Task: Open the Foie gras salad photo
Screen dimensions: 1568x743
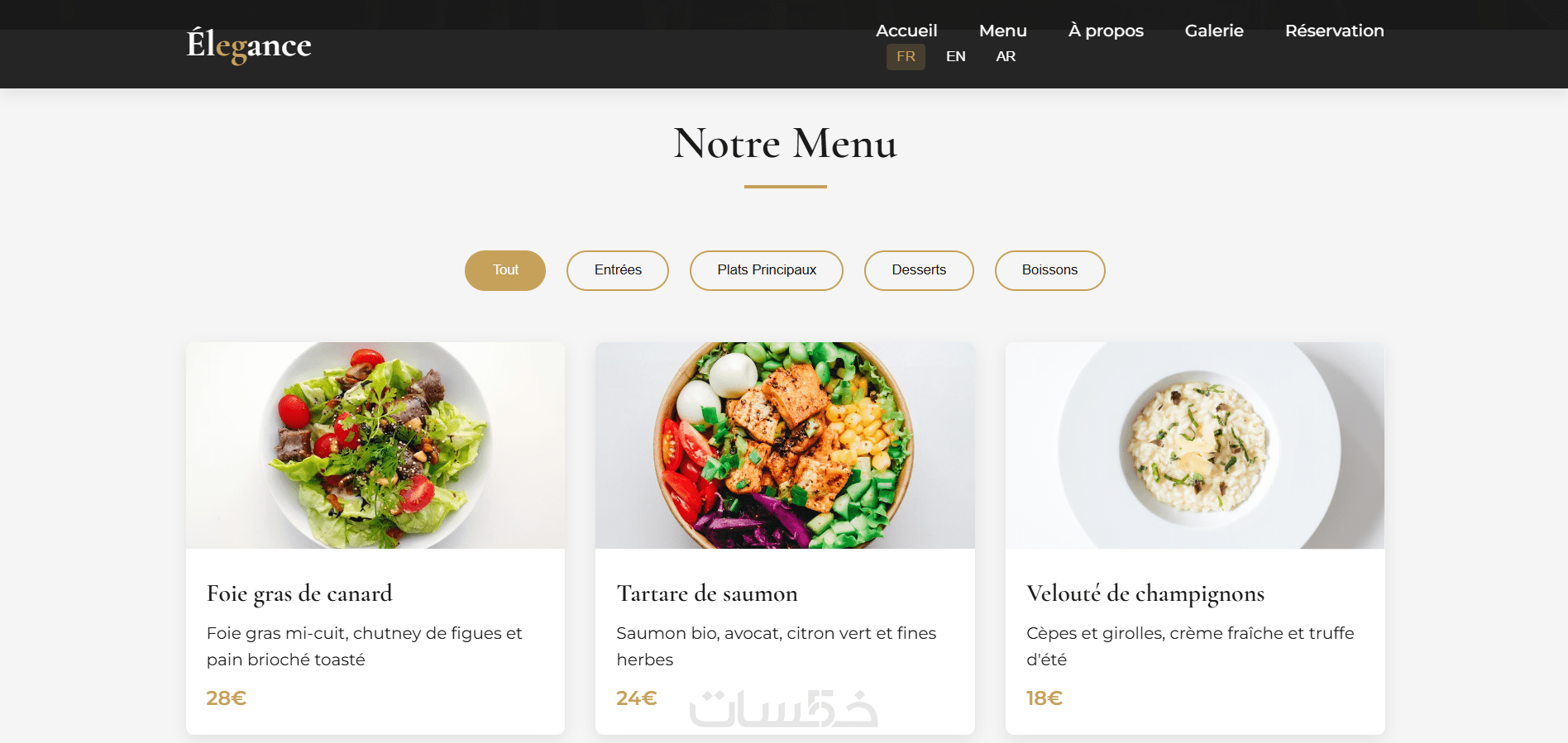Action: (x=375, y=445)
